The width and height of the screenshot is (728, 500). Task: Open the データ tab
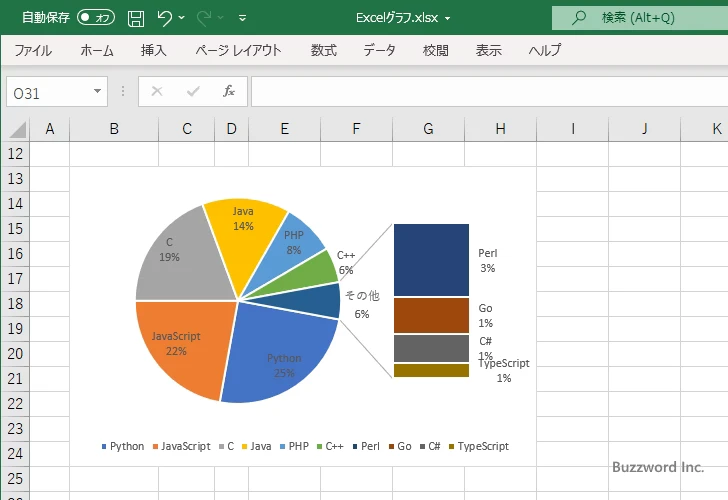(379, 50)
